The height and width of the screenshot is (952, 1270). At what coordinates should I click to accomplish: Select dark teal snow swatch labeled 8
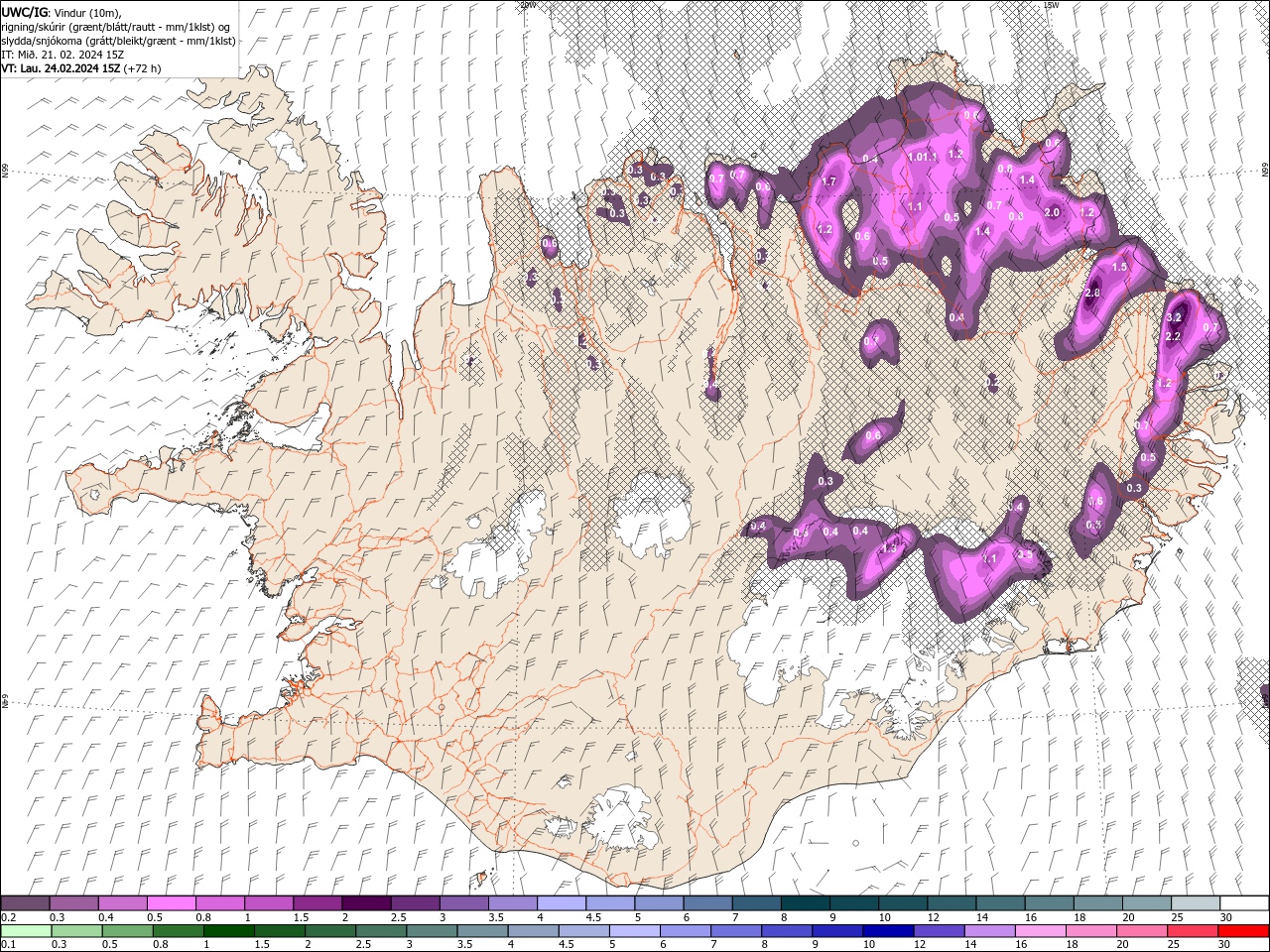click(x=806, y=903)
